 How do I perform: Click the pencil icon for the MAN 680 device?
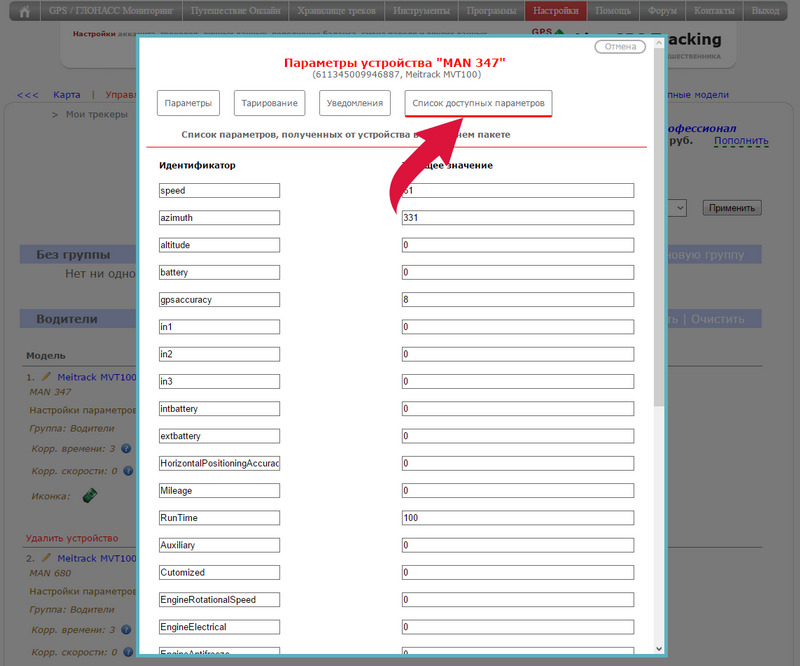[46, 557]
